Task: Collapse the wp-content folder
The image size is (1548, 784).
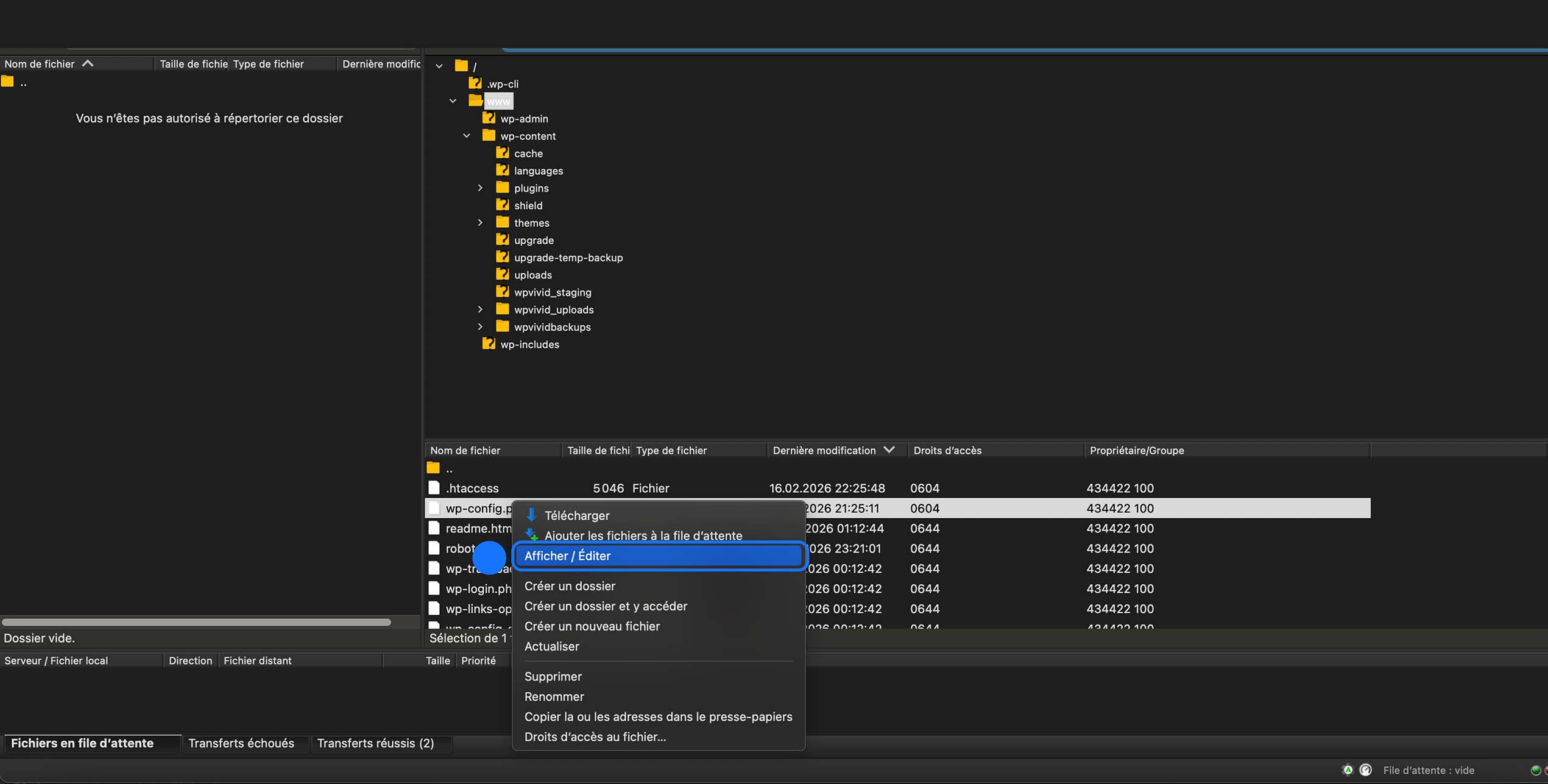Action: [467, 136]
